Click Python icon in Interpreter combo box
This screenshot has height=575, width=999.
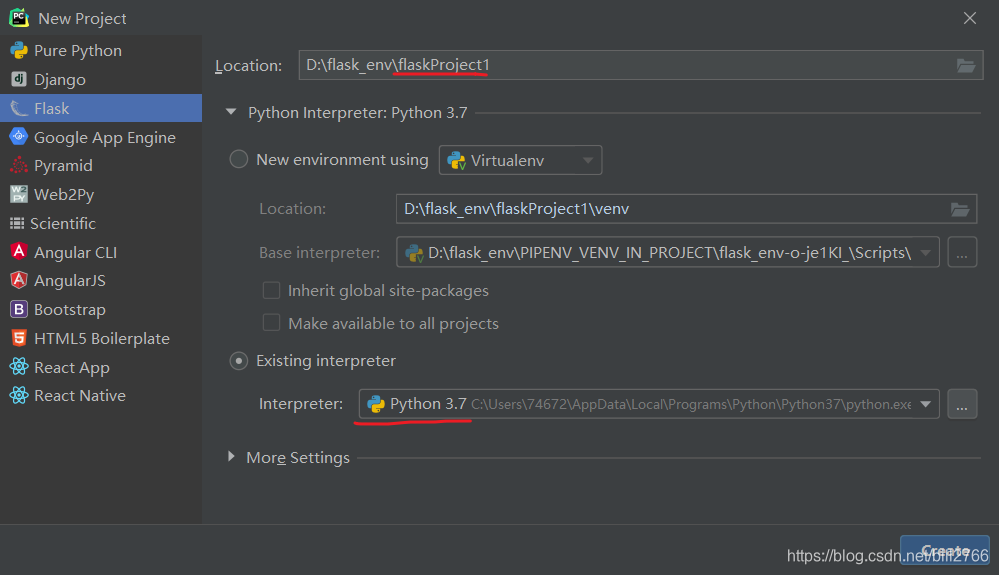click(x=376, y=404)
